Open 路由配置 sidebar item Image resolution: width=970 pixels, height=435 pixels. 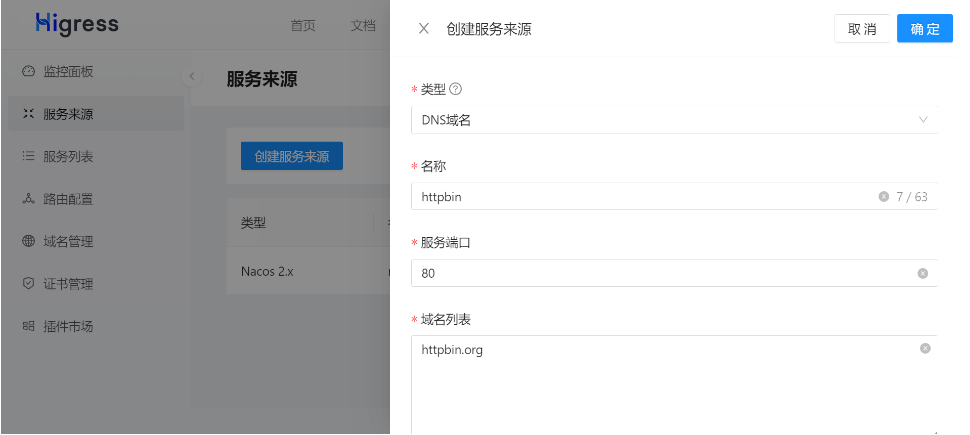(68, 199)
